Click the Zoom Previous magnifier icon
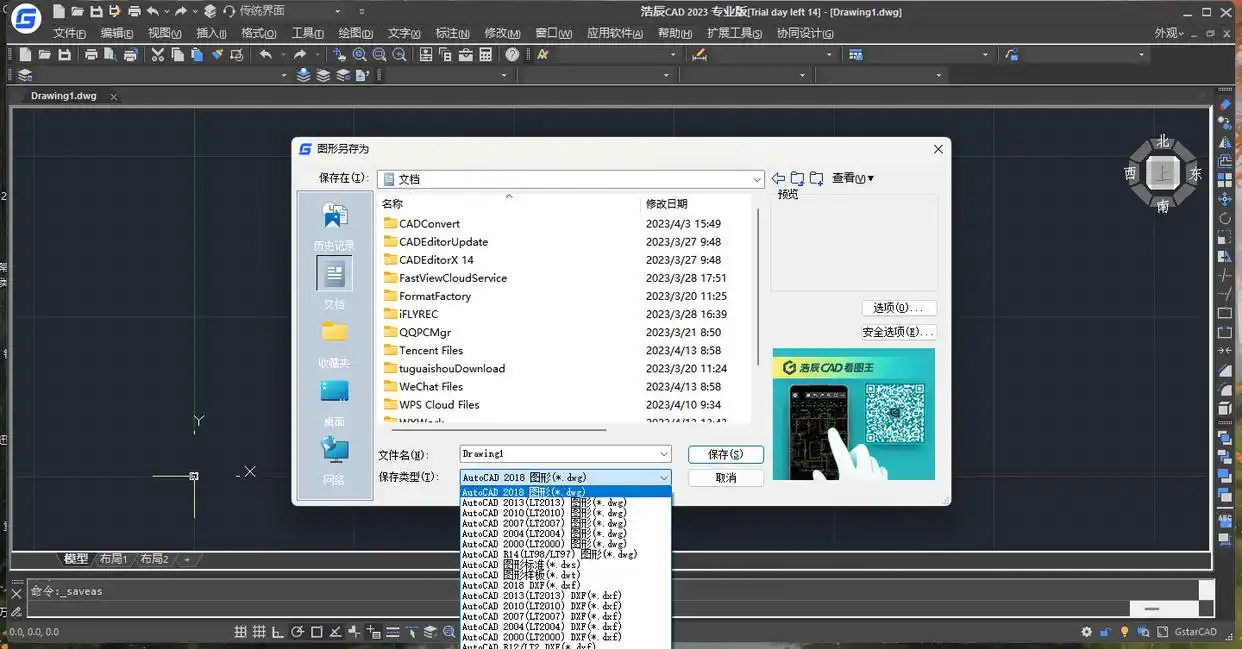Viewport: 1242px width, 649px height. (399, 54)
